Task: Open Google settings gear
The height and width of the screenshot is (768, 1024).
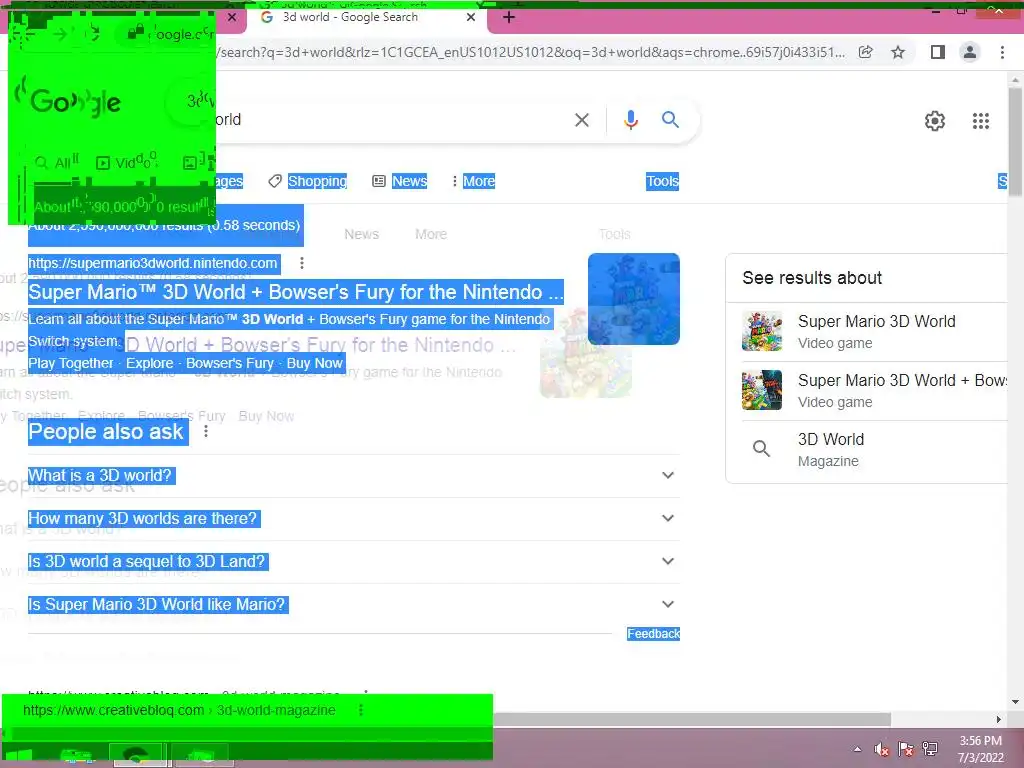Action: (935, 121)
